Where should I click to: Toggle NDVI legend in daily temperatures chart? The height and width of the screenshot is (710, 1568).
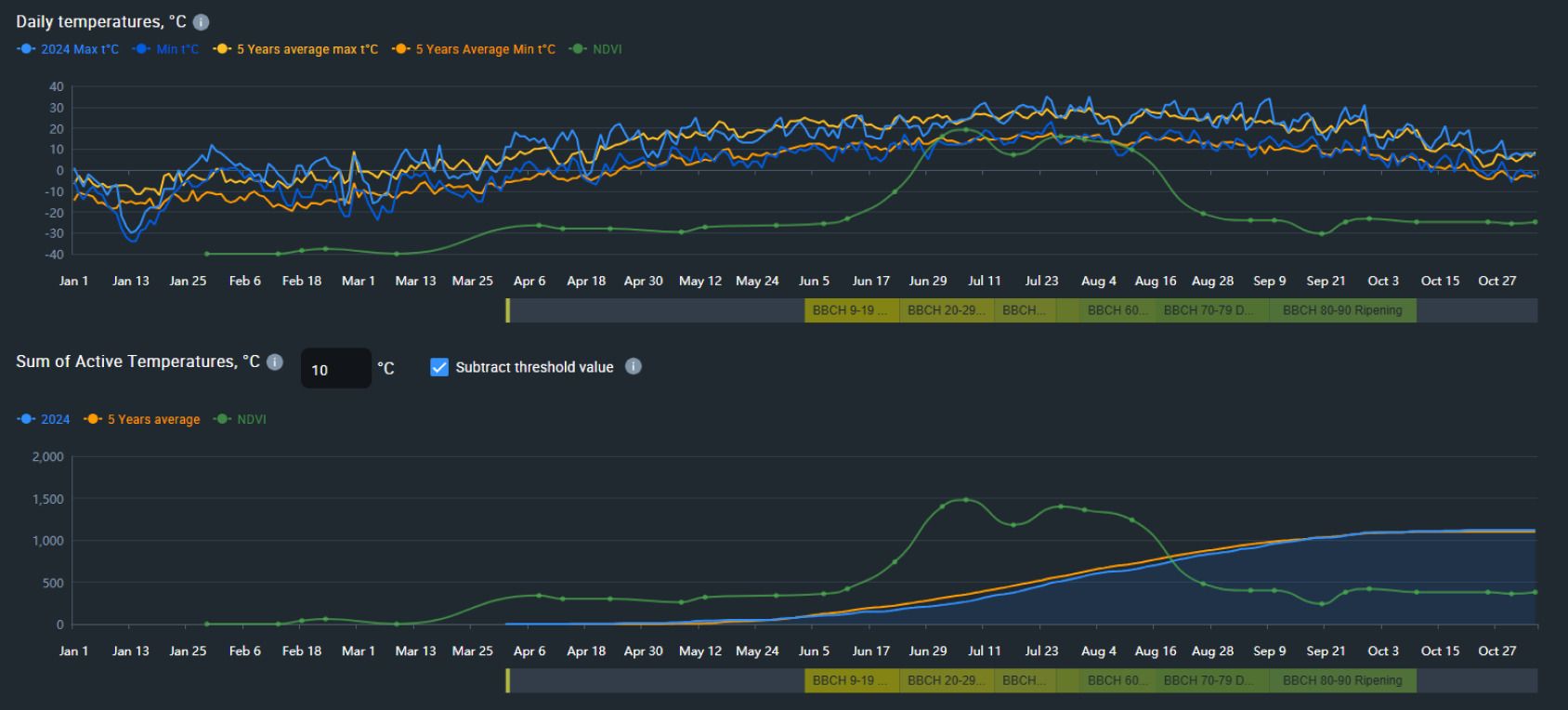[x=596, y=49]
